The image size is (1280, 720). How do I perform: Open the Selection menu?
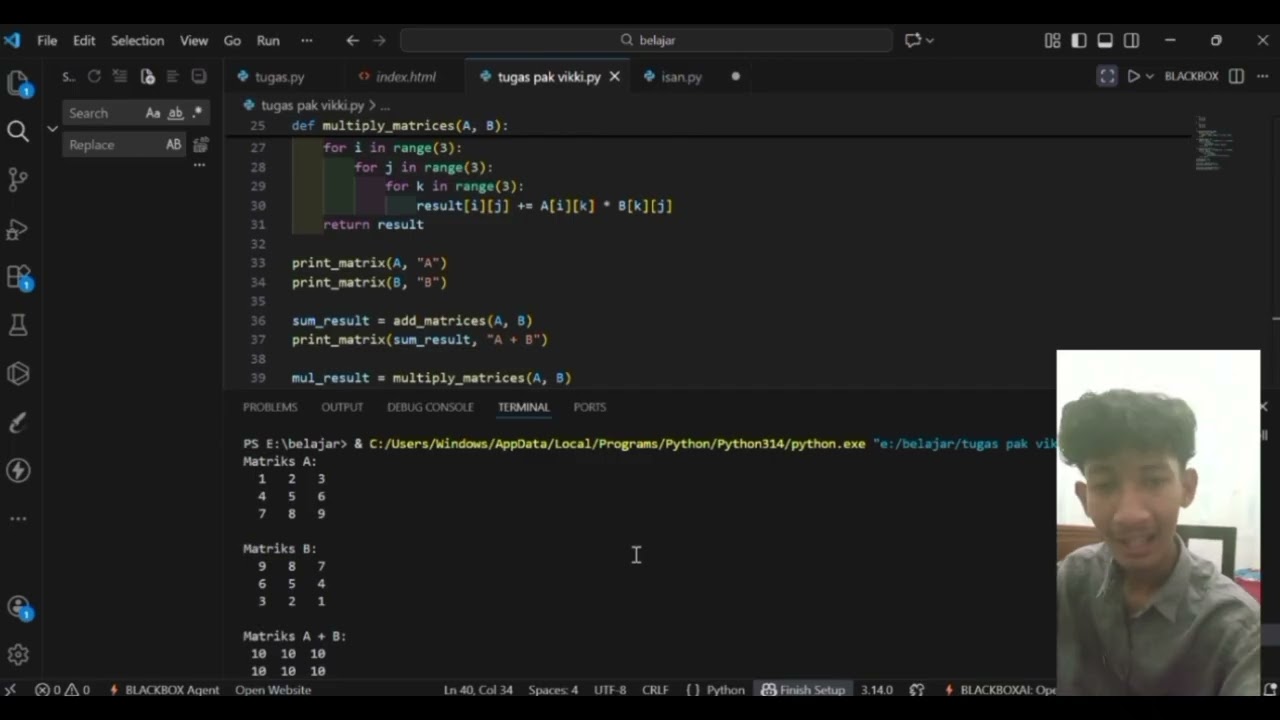pos(137,40)
